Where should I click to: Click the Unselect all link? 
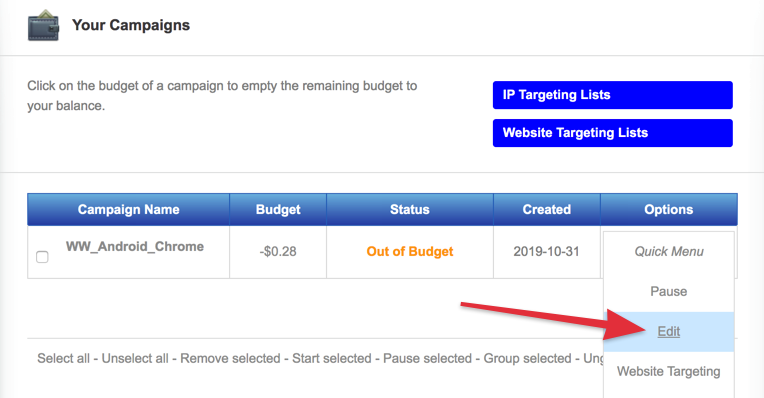135,359
